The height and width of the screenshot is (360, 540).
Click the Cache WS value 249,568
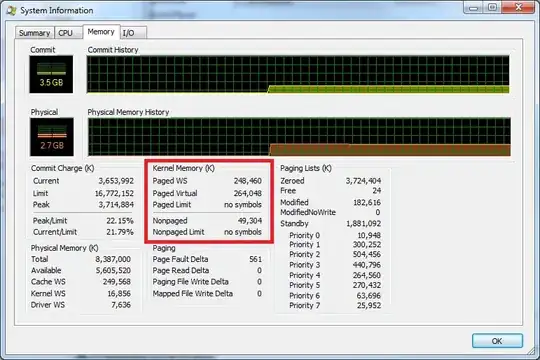click(x=117, y=282)
